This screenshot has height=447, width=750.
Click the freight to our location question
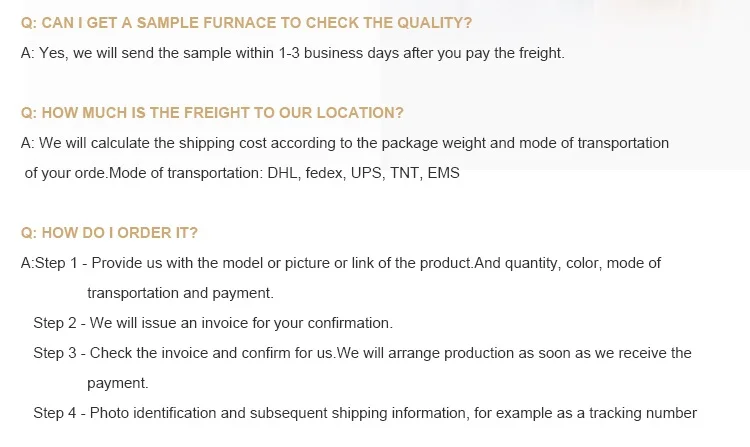(212, 113)
